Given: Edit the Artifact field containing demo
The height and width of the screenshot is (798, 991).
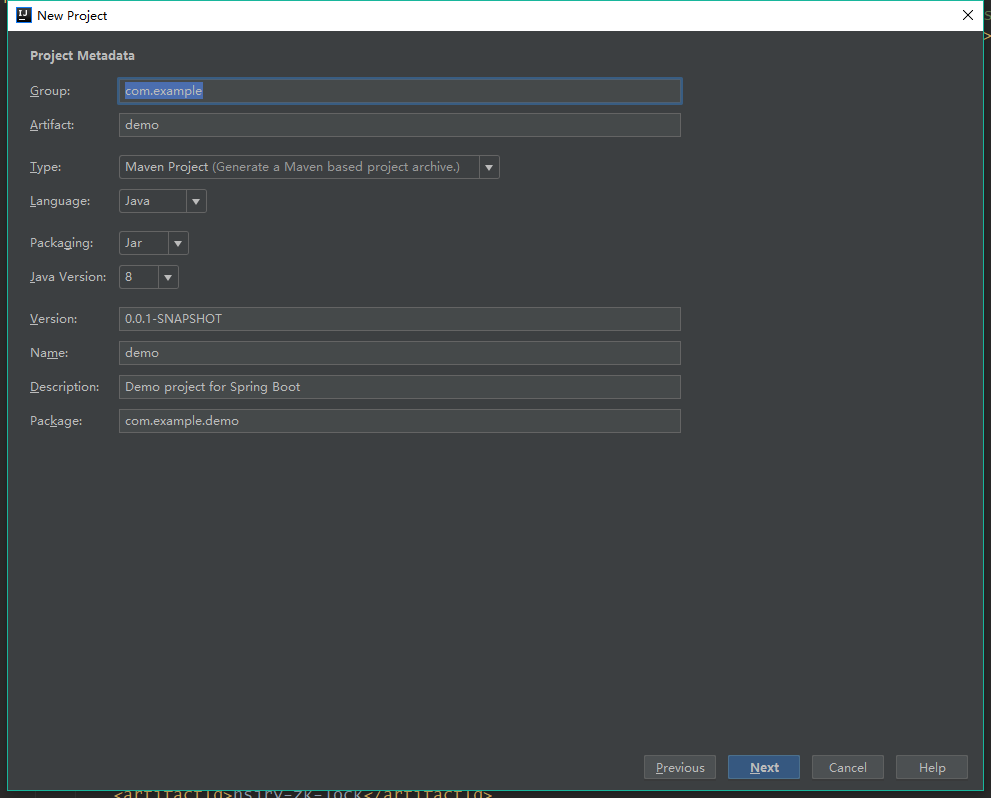Looking at the screenshot, I should (x=399, y=125).
